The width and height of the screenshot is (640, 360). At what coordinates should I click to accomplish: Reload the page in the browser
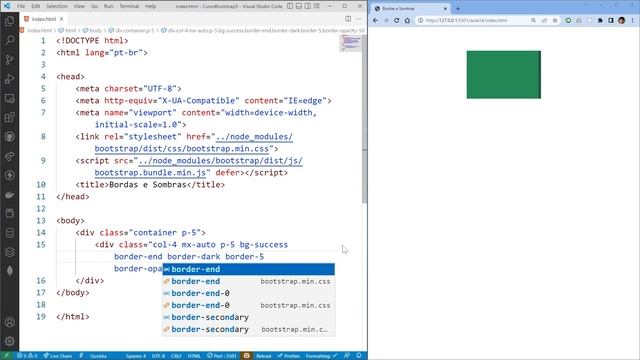click(x=396, y=20)
